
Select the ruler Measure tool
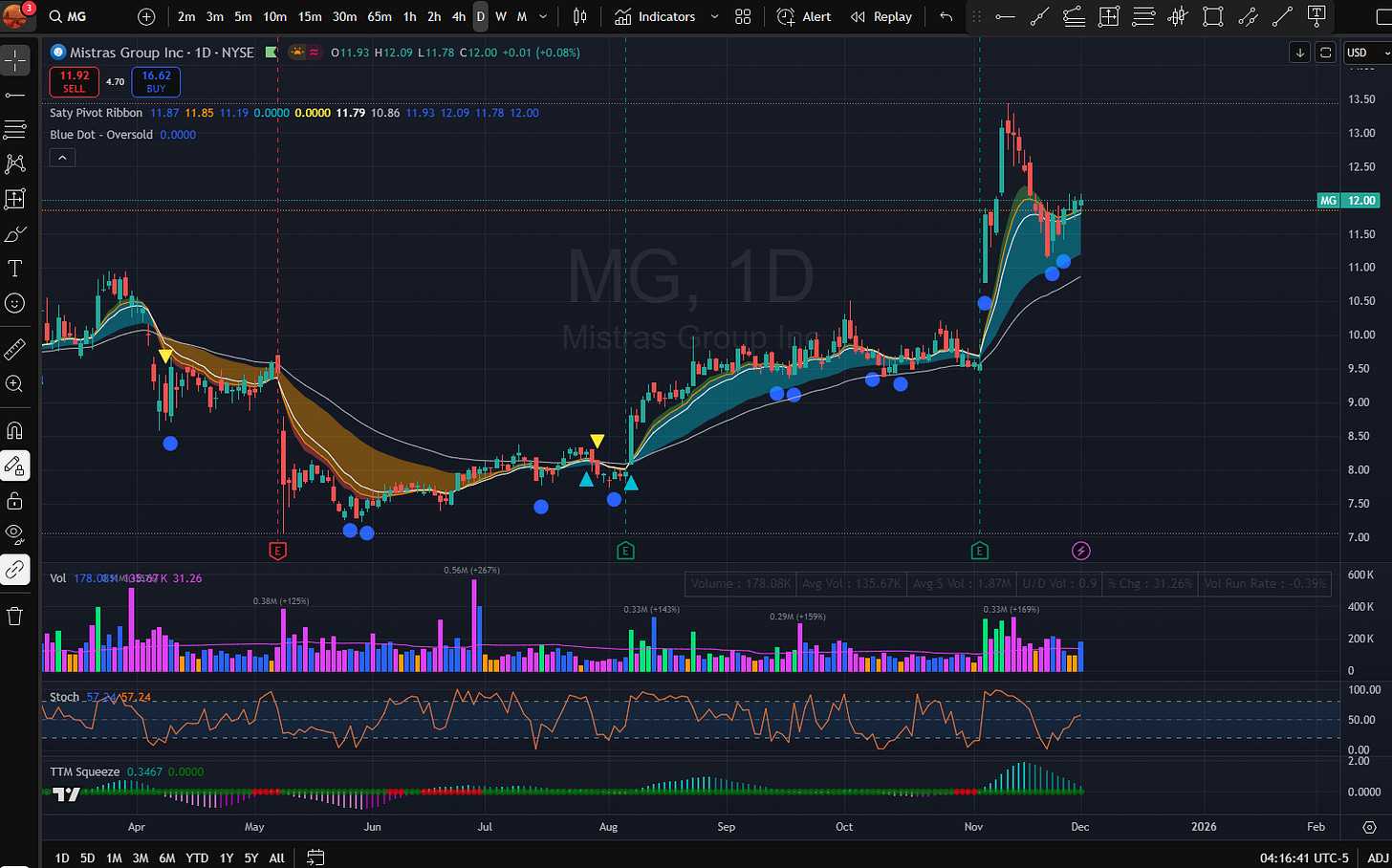point(15,349)
